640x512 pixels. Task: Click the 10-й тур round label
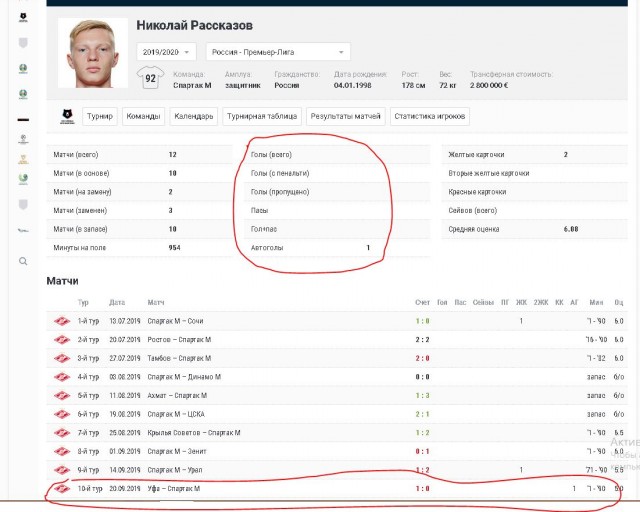click(x=90, y=488)
